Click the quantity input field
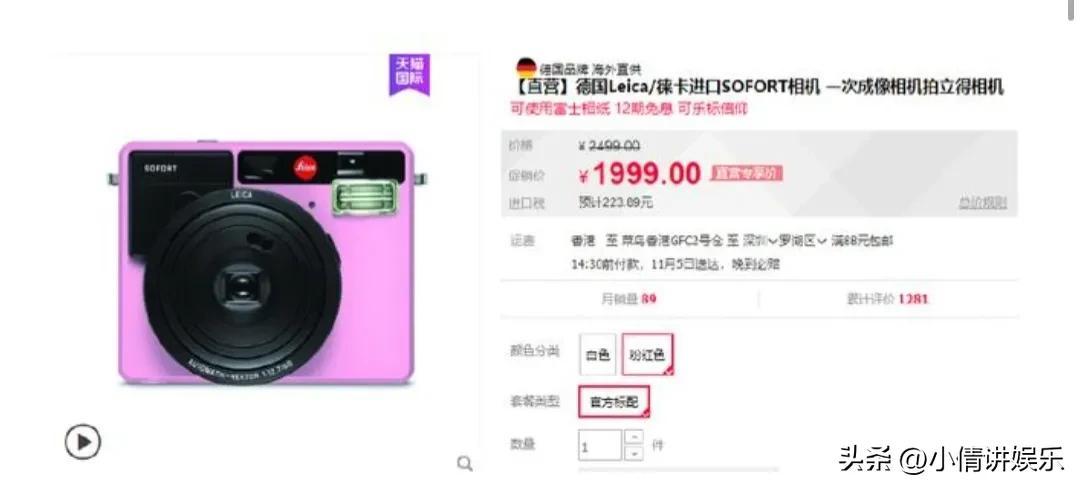 [x=600, y=445]
